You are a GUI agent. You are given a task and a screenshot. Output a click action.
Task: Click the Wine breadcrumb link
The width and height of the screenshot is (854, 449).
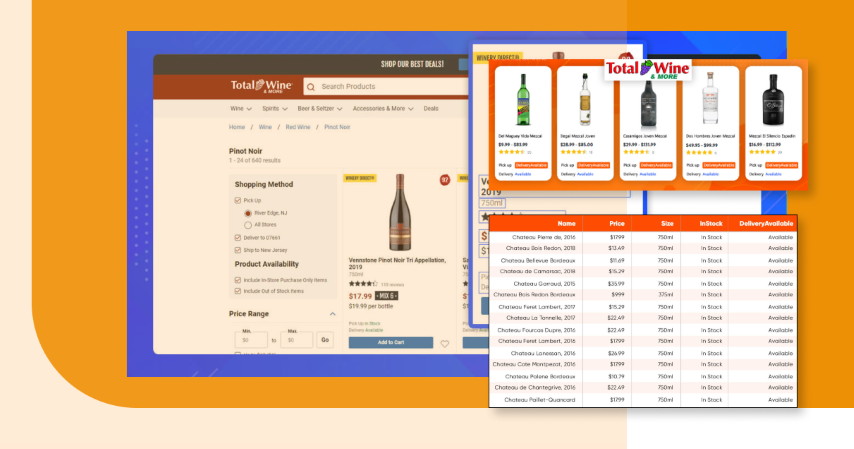(x=265, y=127)
